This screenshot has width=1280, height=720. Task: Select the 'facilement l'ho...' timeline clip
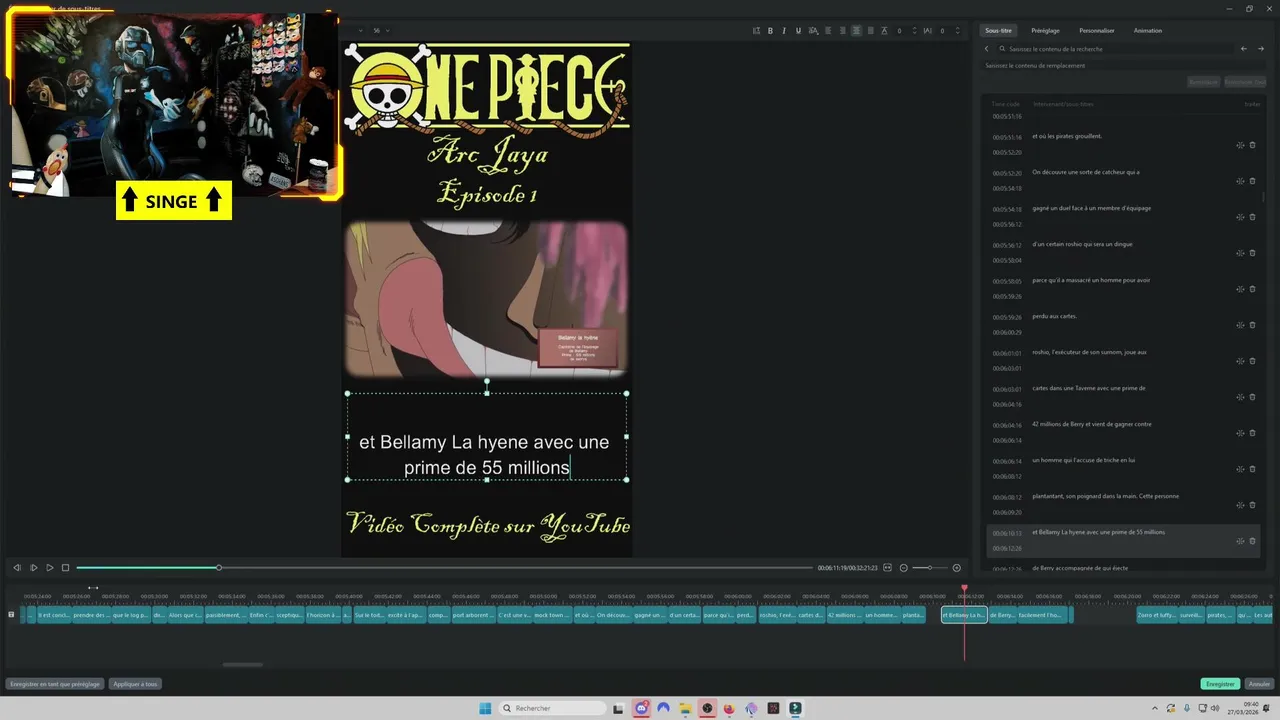point(1041,615)
